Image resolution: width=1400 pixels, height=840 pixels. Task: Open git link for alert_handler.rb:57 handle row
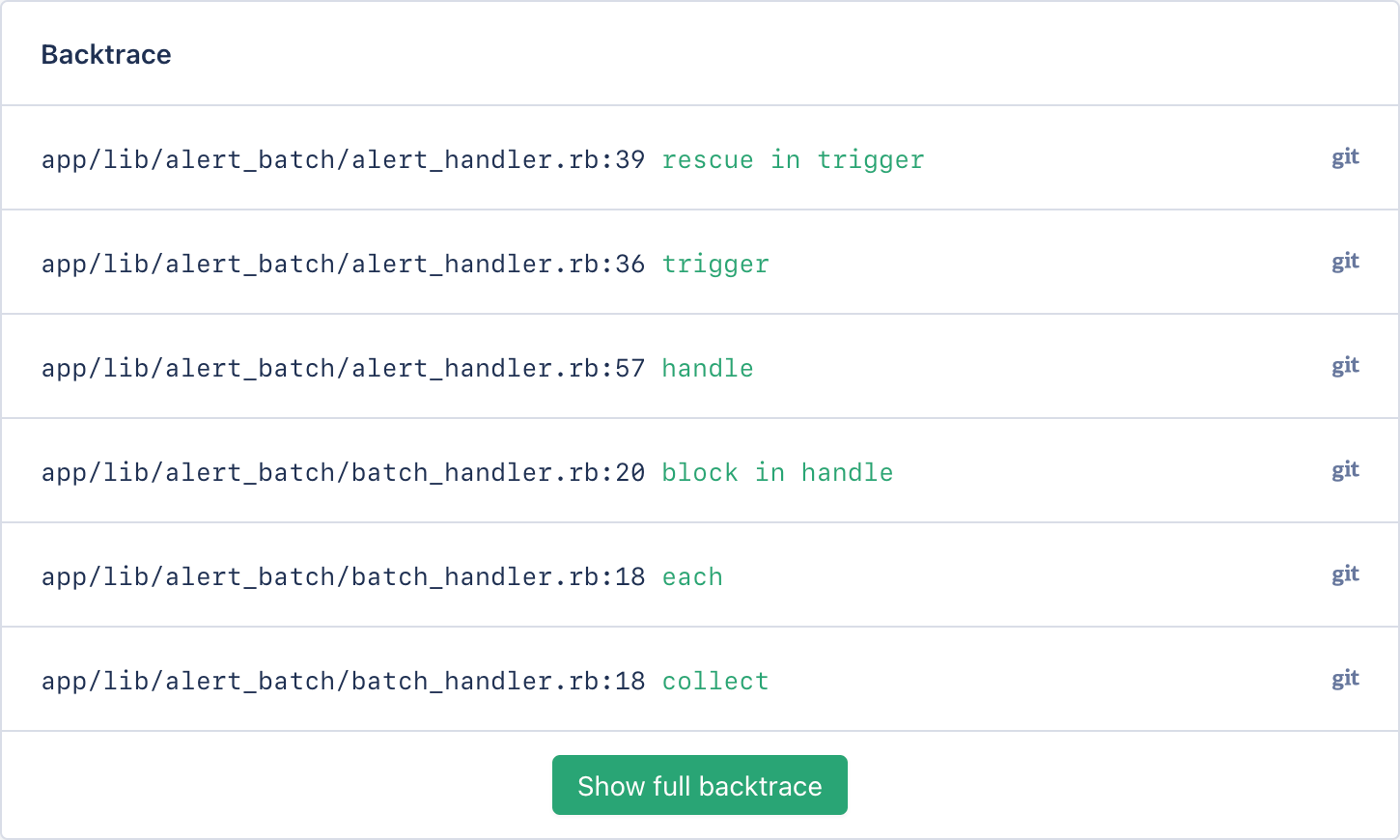coord(1345,366)
